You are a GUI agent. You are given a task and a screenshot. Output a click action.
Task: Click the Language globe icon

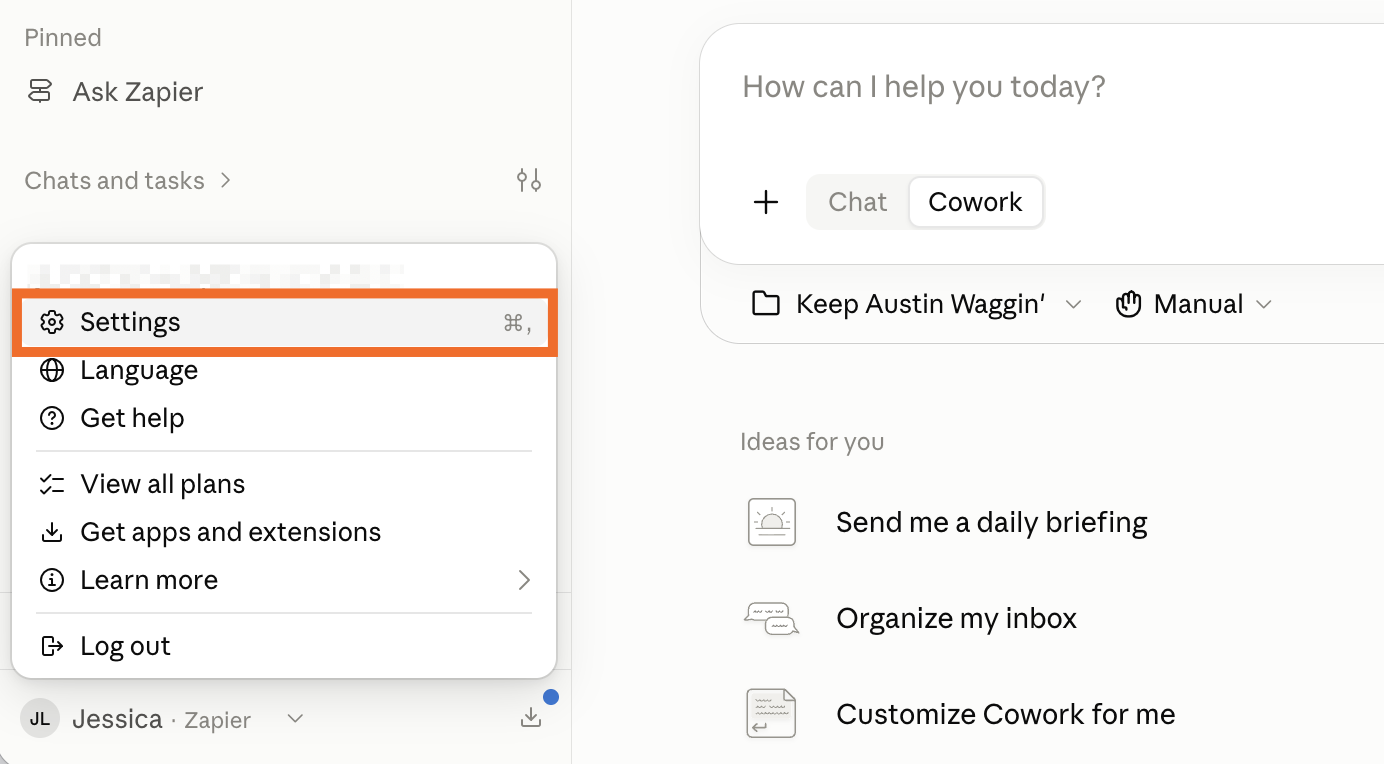[52, 370]
